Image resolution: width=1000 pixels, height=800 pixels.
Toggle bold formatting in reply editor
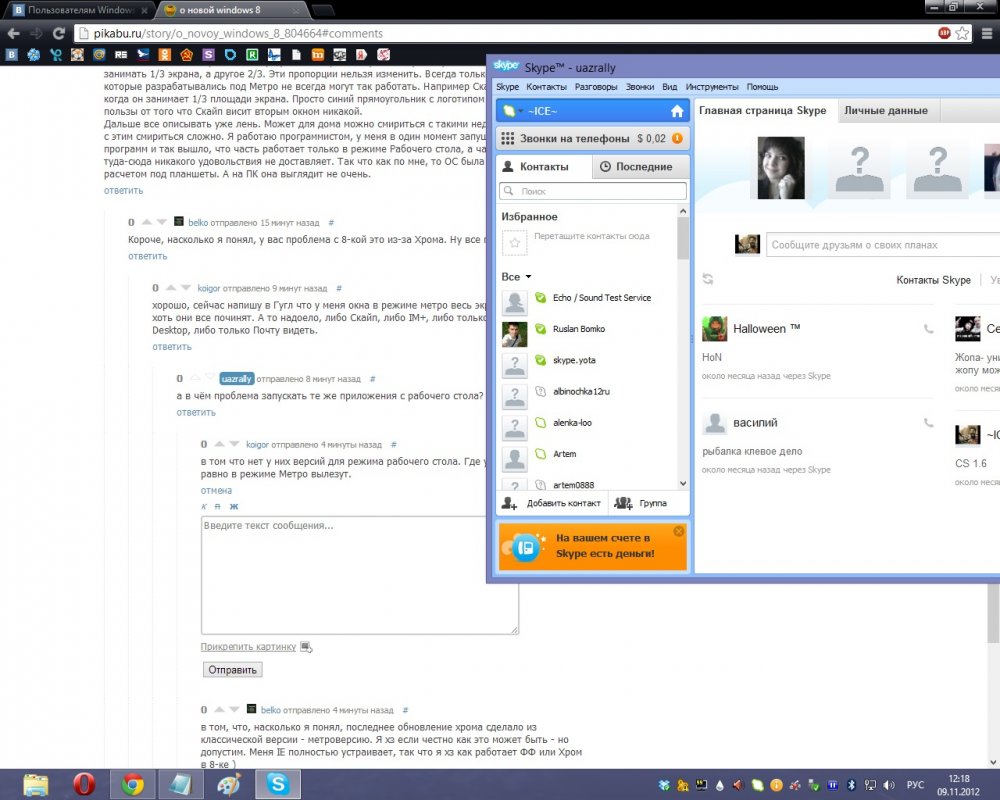(x=233, y=507)
